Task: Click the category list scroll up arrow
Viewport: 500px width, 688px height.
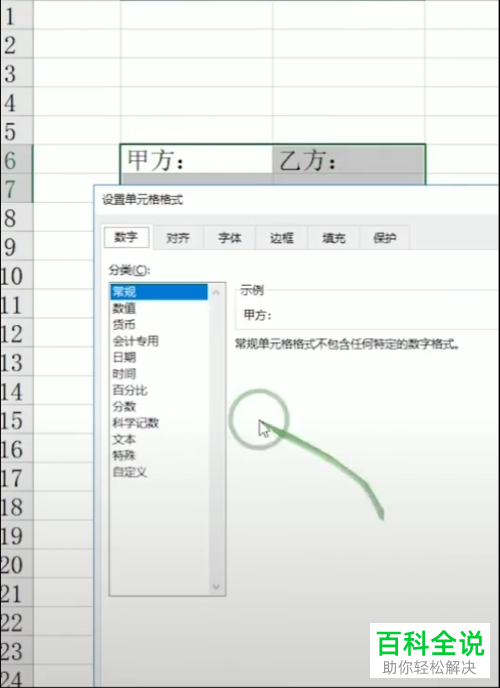Action: point(216,292)
